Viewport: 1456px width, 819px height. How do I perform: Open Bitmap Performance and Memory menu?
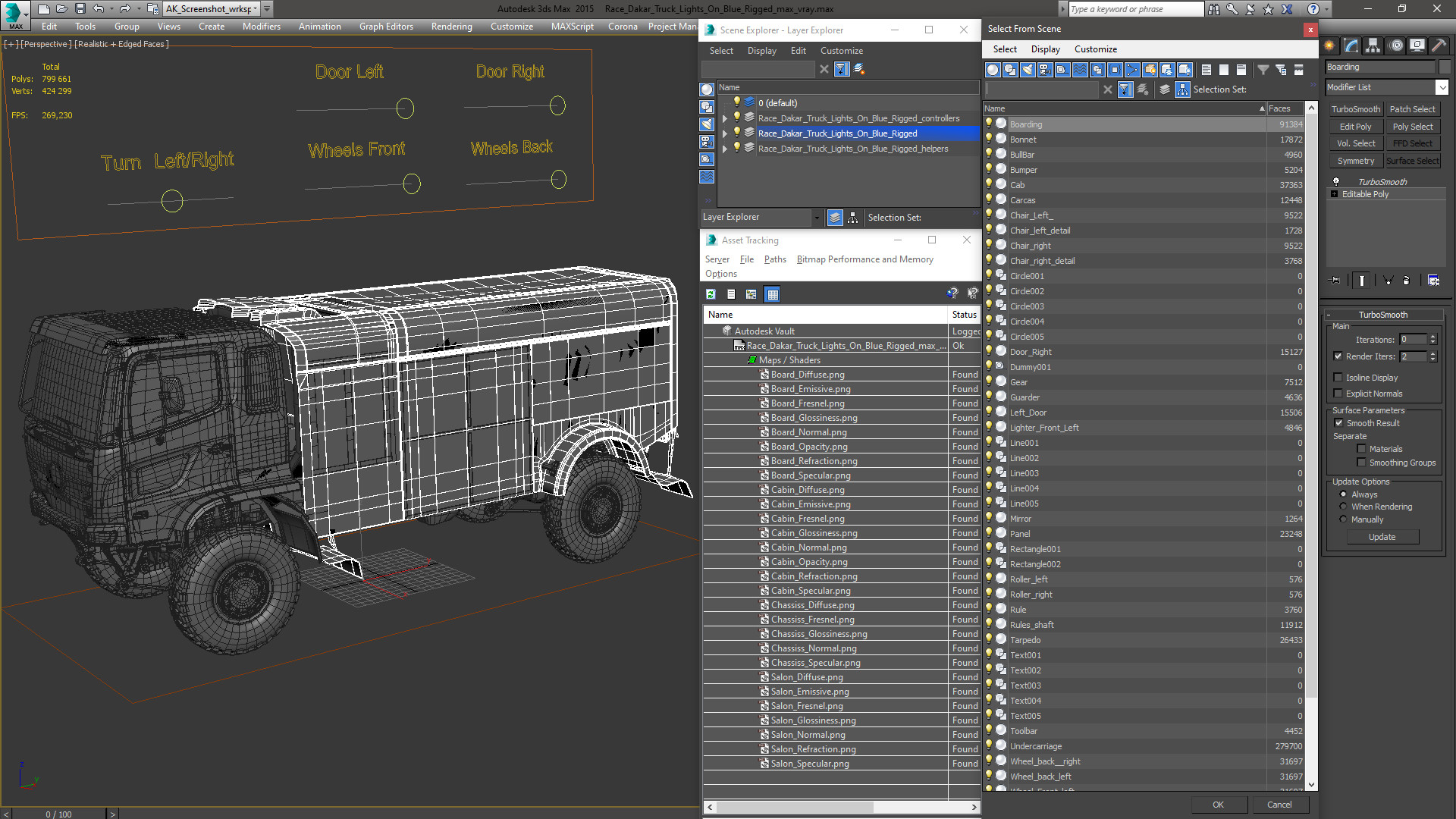coord(864,259)
